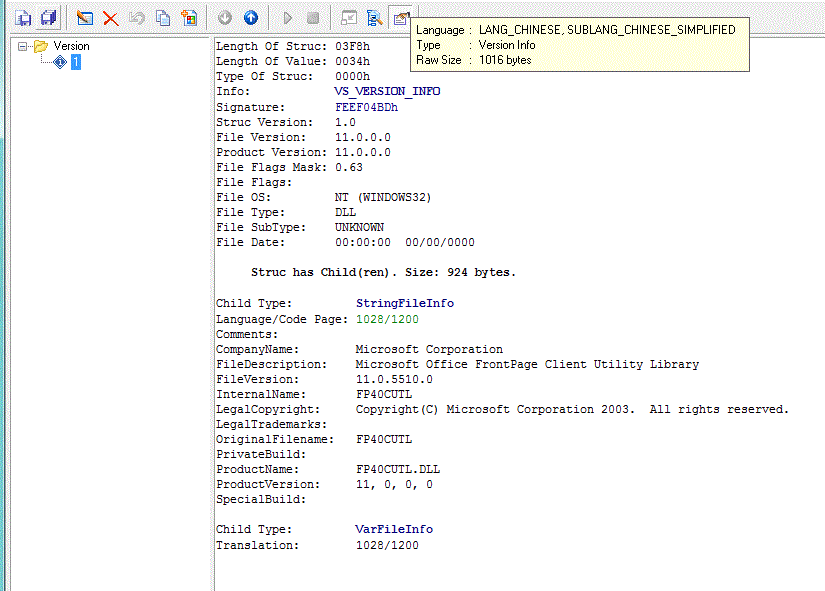Image resolution: width=825 pixels, height=591 pixels.
Task: Click the Translation 1028/1200 value
Action: pos(387,545)
